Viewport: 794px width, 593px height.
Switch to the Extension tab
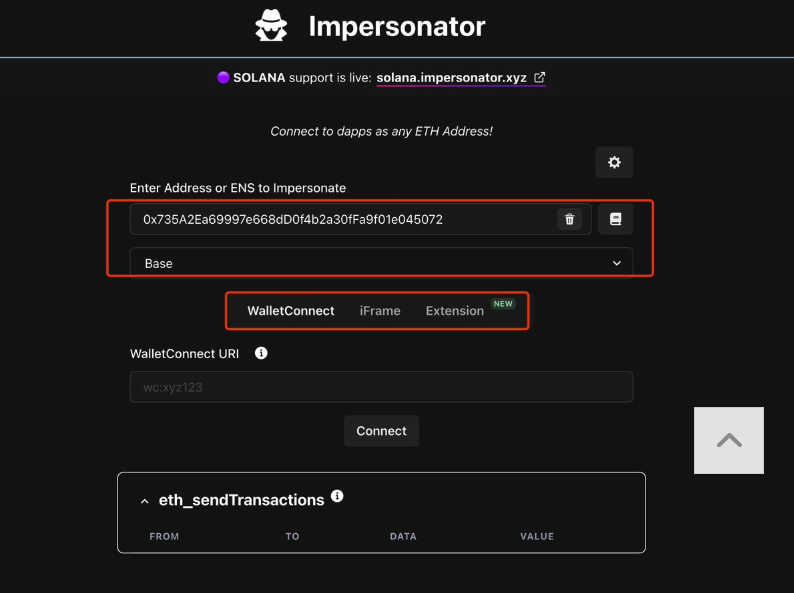455,311
